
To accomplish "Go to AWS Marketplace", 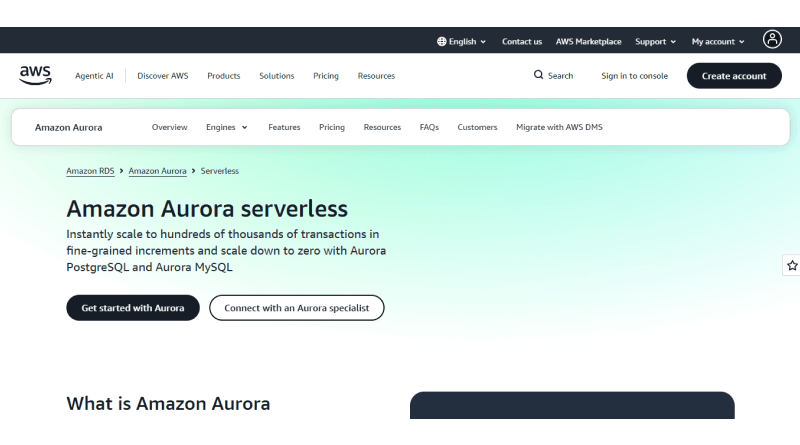I will [588, 41].
